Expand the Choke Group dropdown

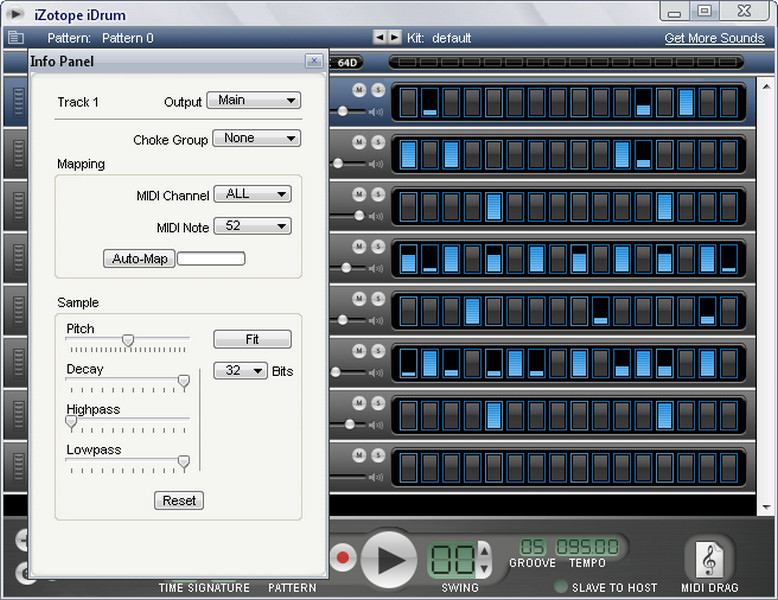tap(256, 138)
